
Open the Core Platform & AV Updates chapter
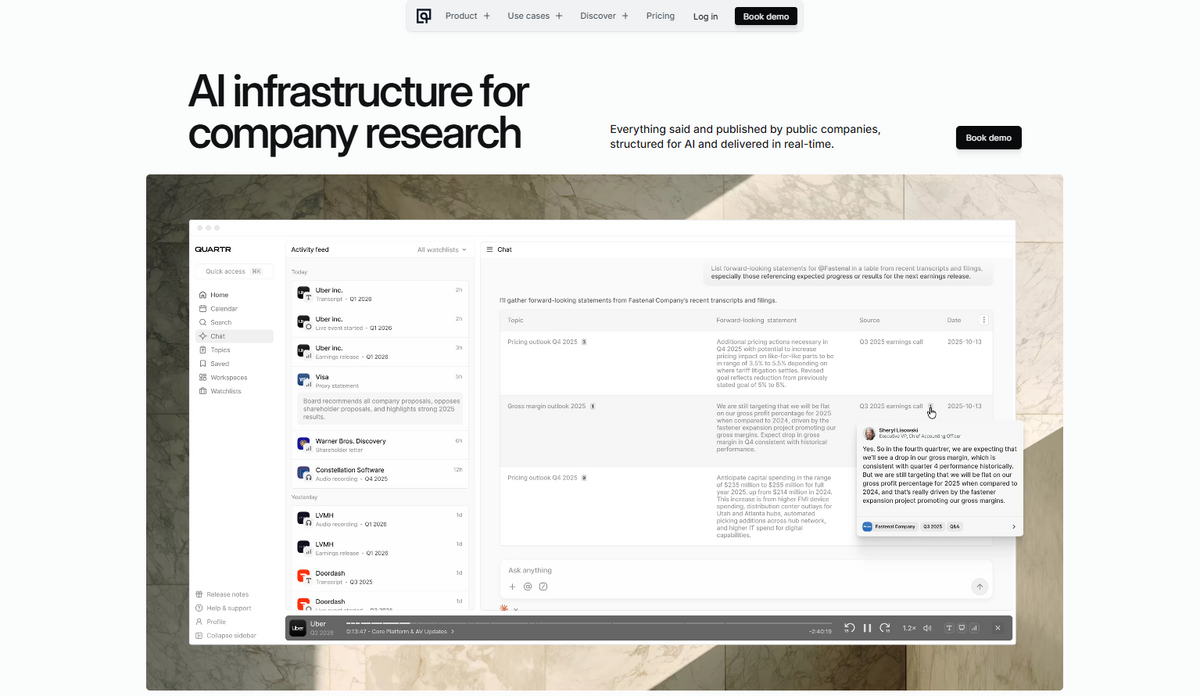400,632
